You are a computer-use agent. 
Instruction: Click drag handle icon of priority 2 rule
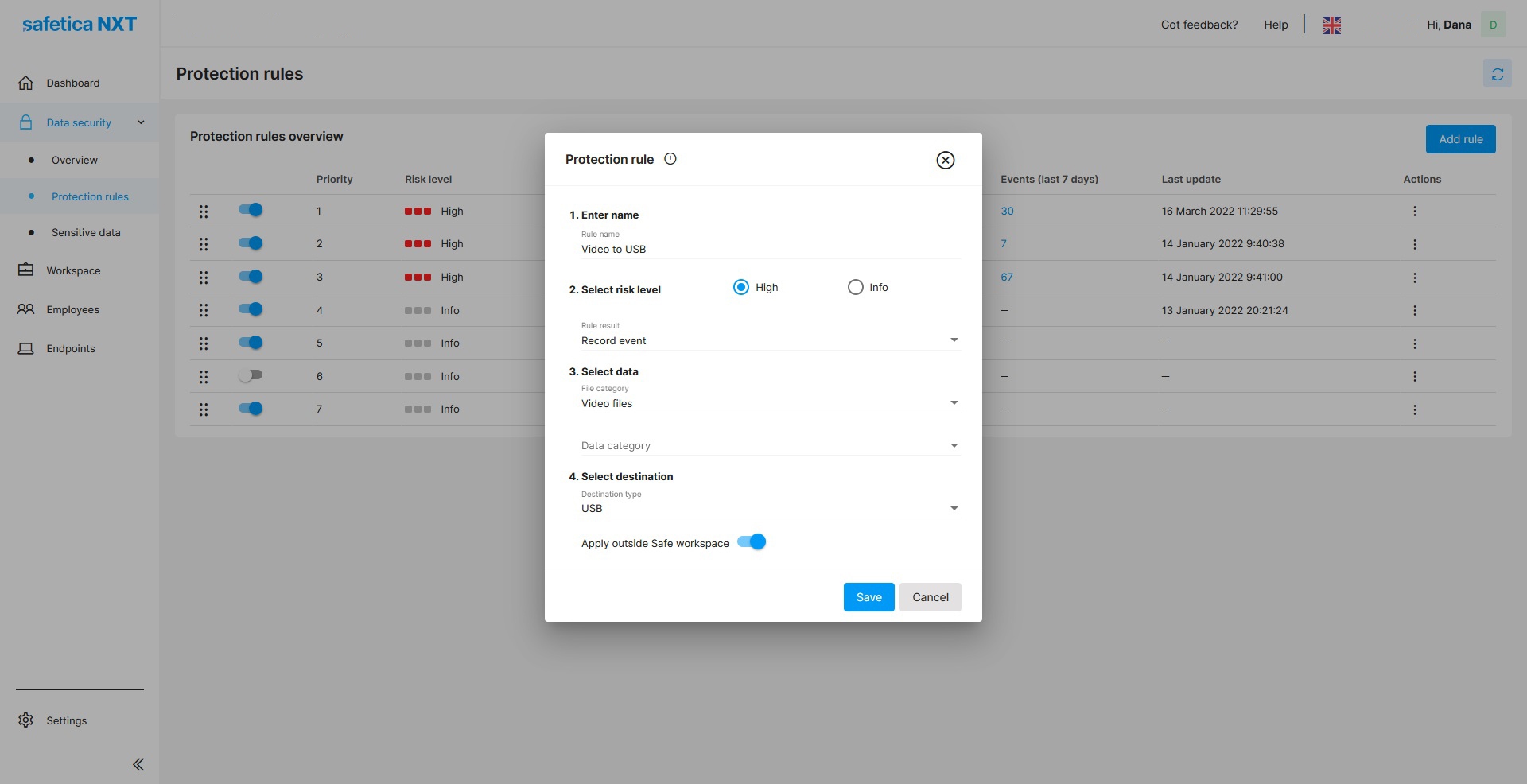tap(204, 244)
